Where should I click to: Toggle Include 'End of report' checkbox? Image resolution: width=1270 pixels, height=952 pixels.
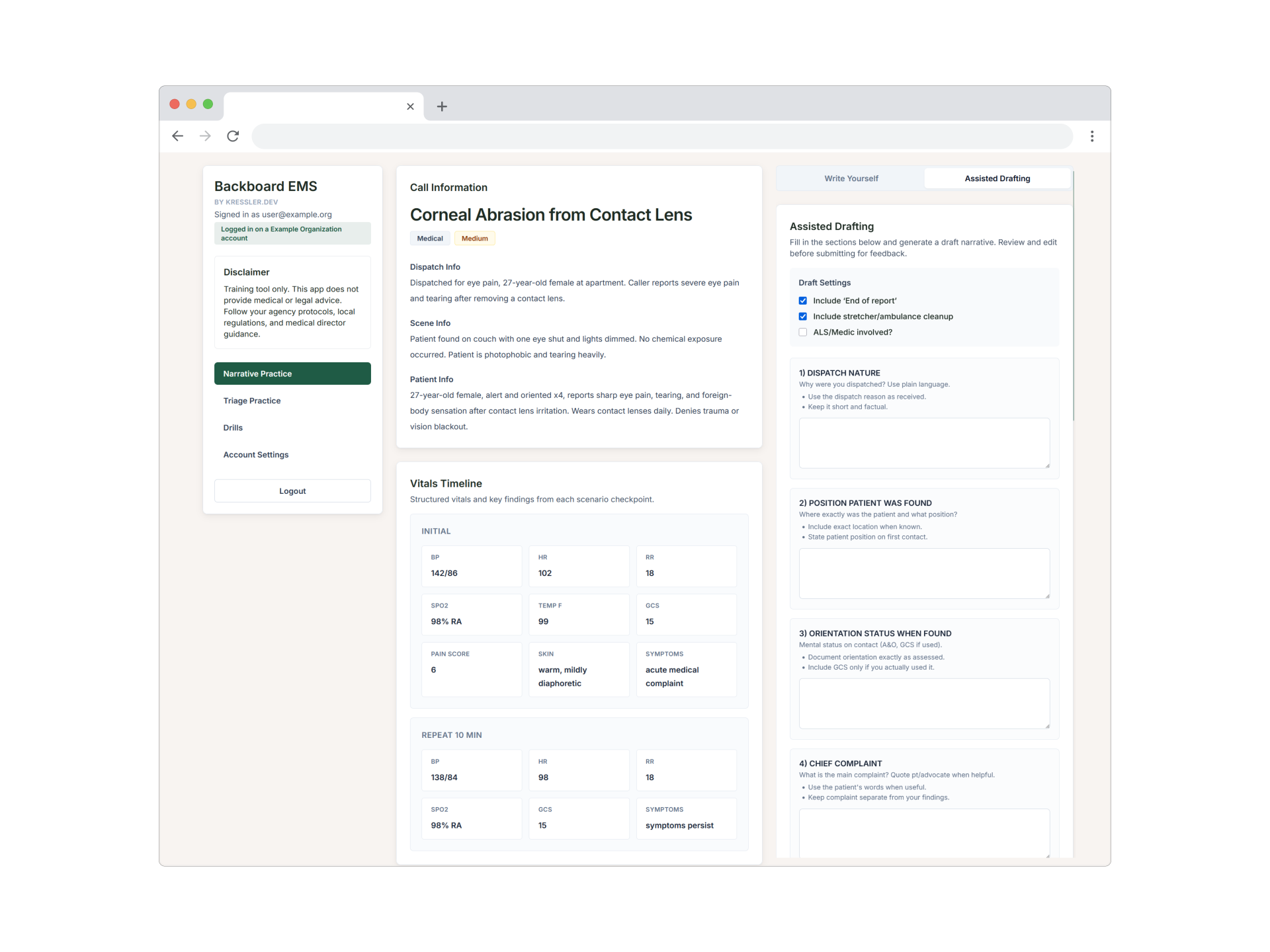pyautogui.click(x=802, y=301)
